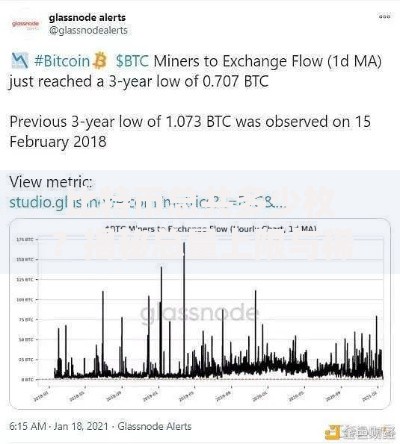This screenshot has width=400, height=444.
Task: Open the glassnode alerts profile avatar
Action: (x=26, y=24)
